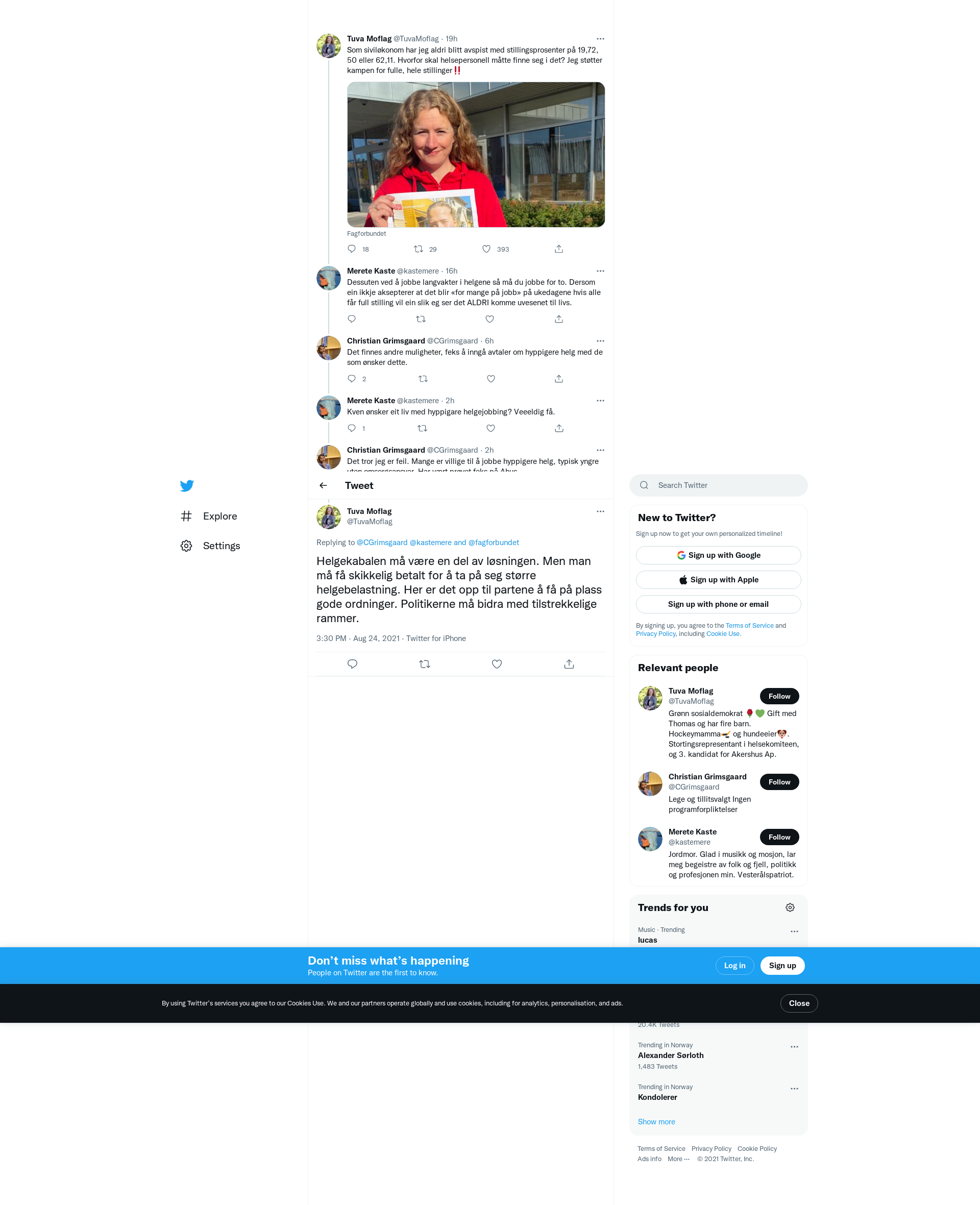980x1205 pixels.
Task: Open the Alexander Sørloth trend
Action: point(718,1055)
